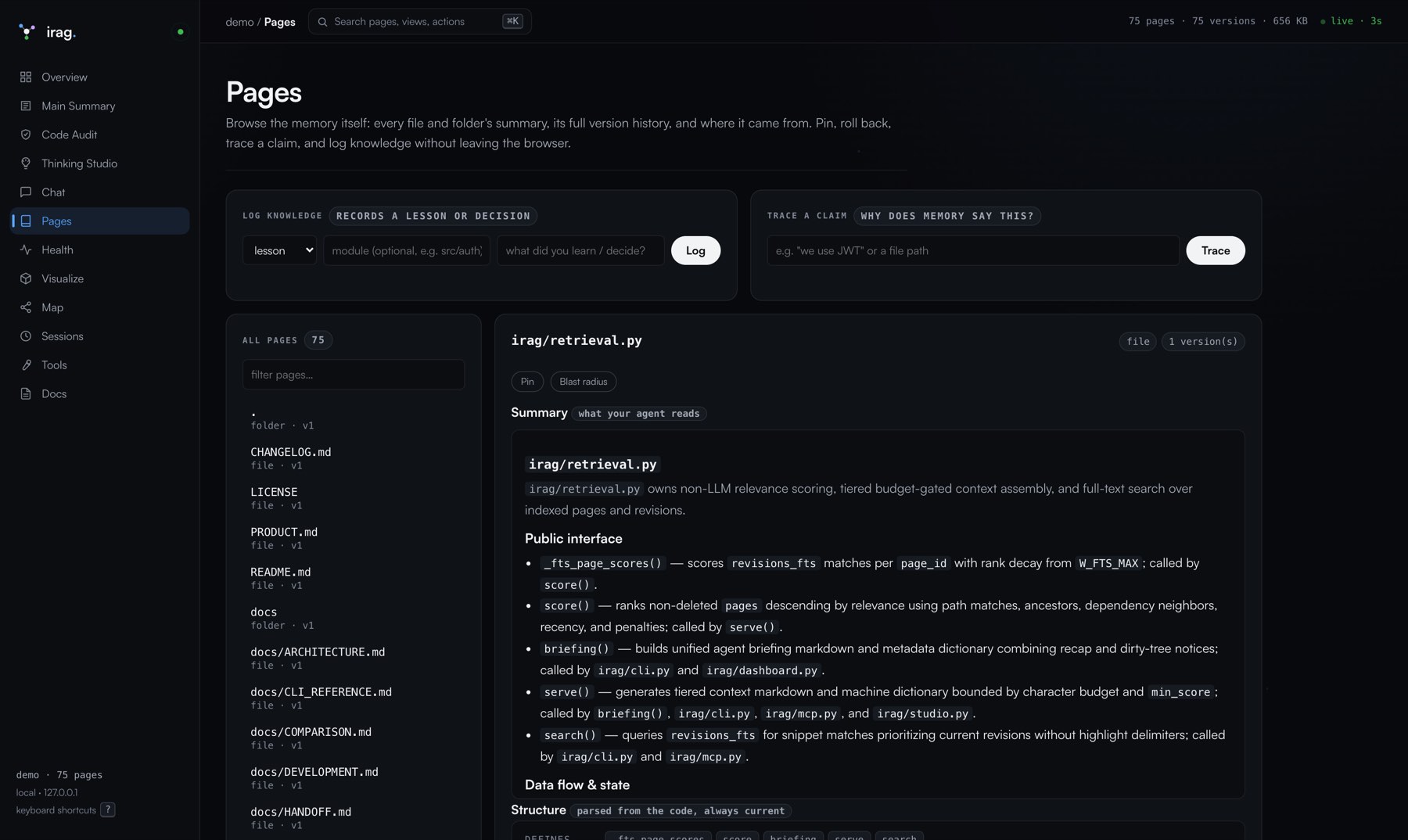Focus the Search pages, views, actions field
This screenshot has height=840, width=1408.
pos(420,21)
